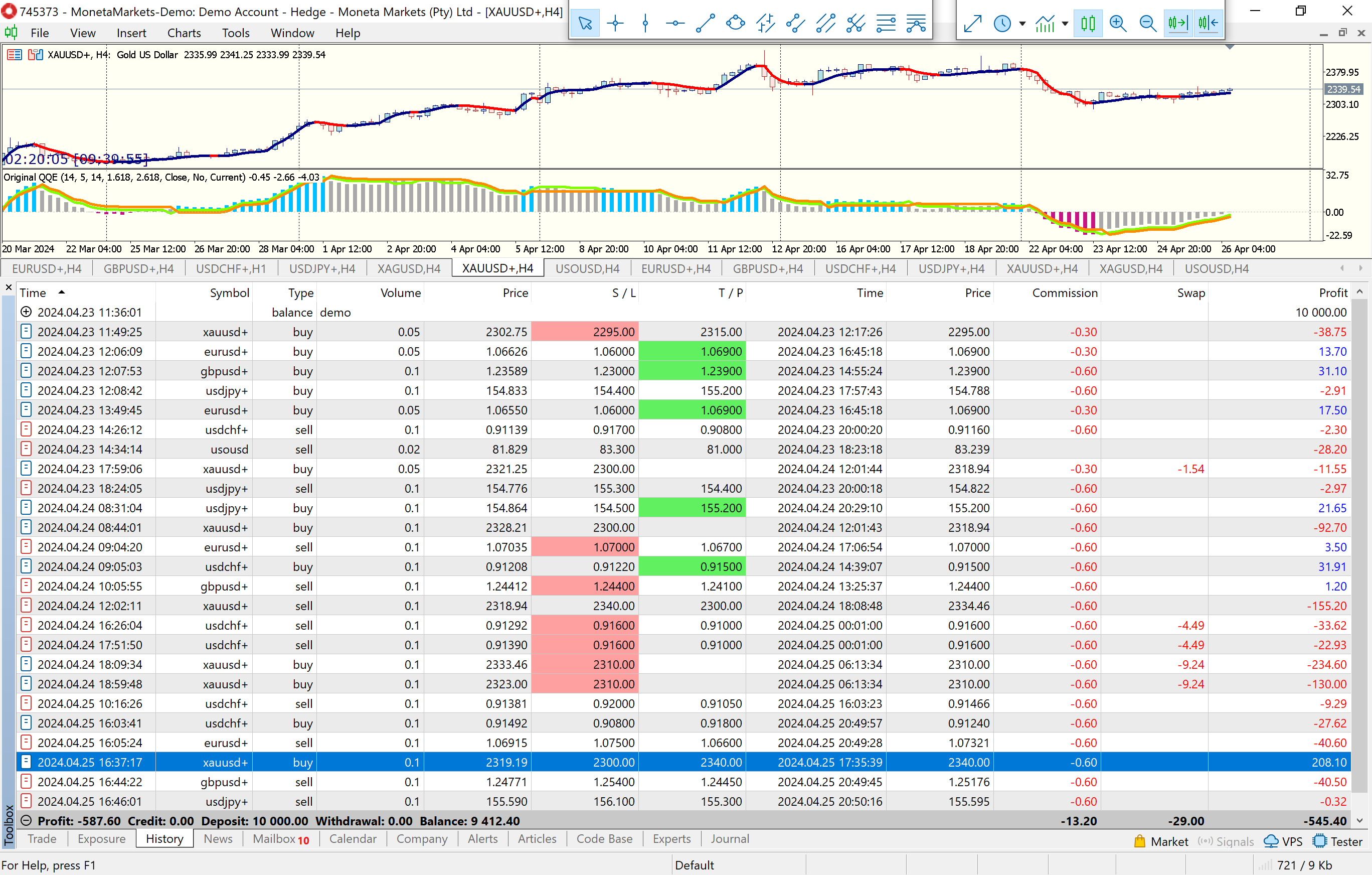The image size is (1372, 875).
Task: Activate the Fibonacci retracement lines tool
Action: click(x=886, y=24)
